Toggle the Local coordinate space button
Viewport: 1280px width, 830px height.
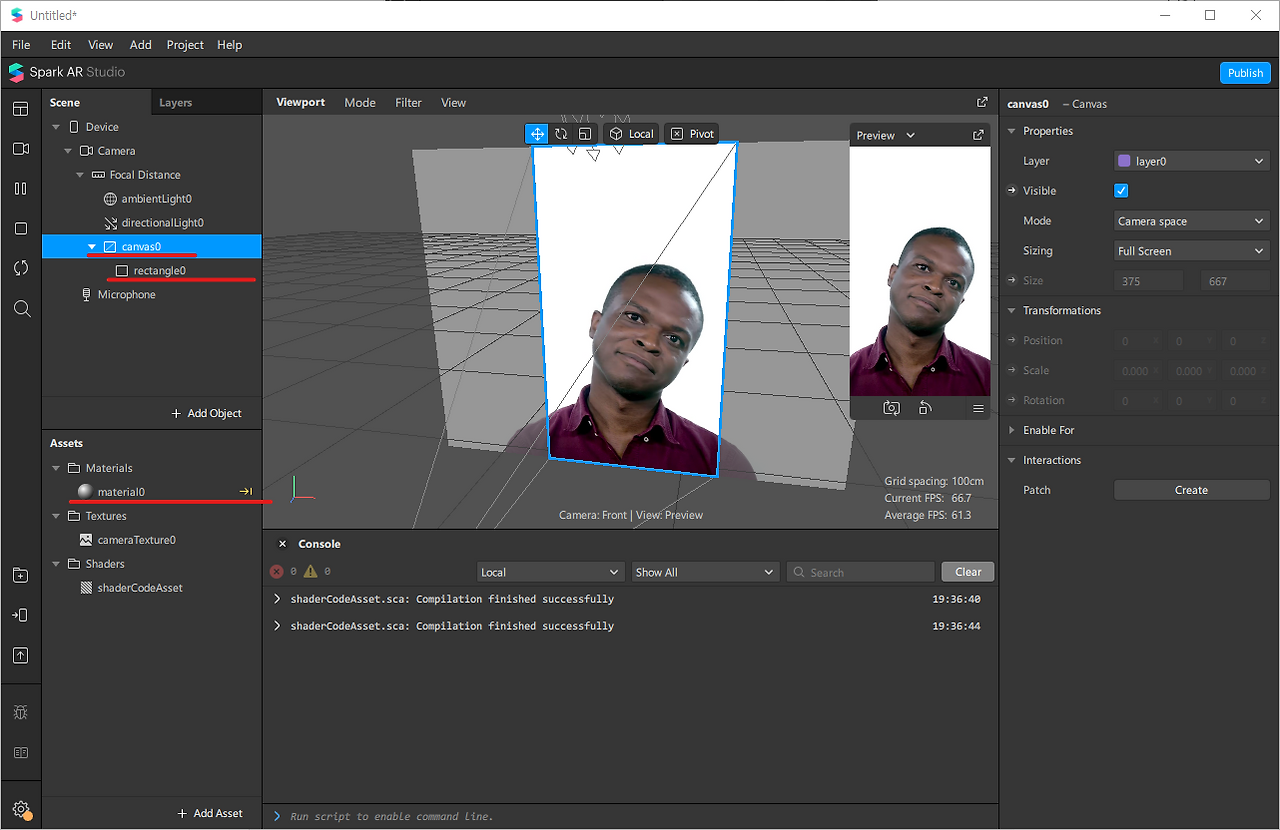631,134
